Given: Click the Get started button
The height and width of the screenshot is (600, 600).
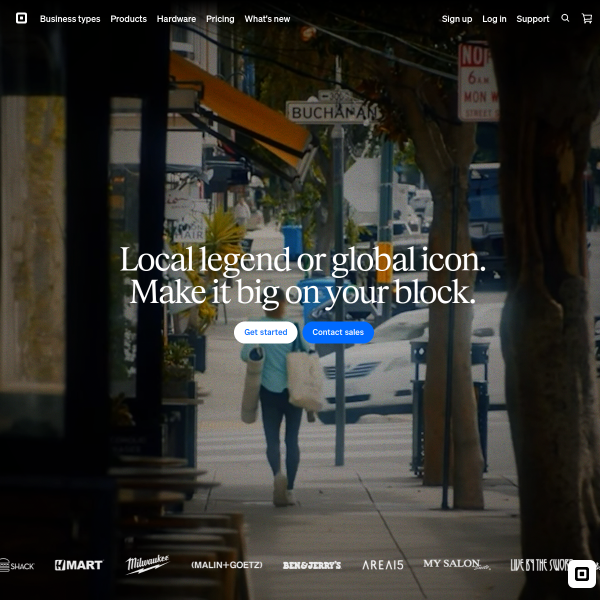Looking at the screenshot, I should coord(266,332).
